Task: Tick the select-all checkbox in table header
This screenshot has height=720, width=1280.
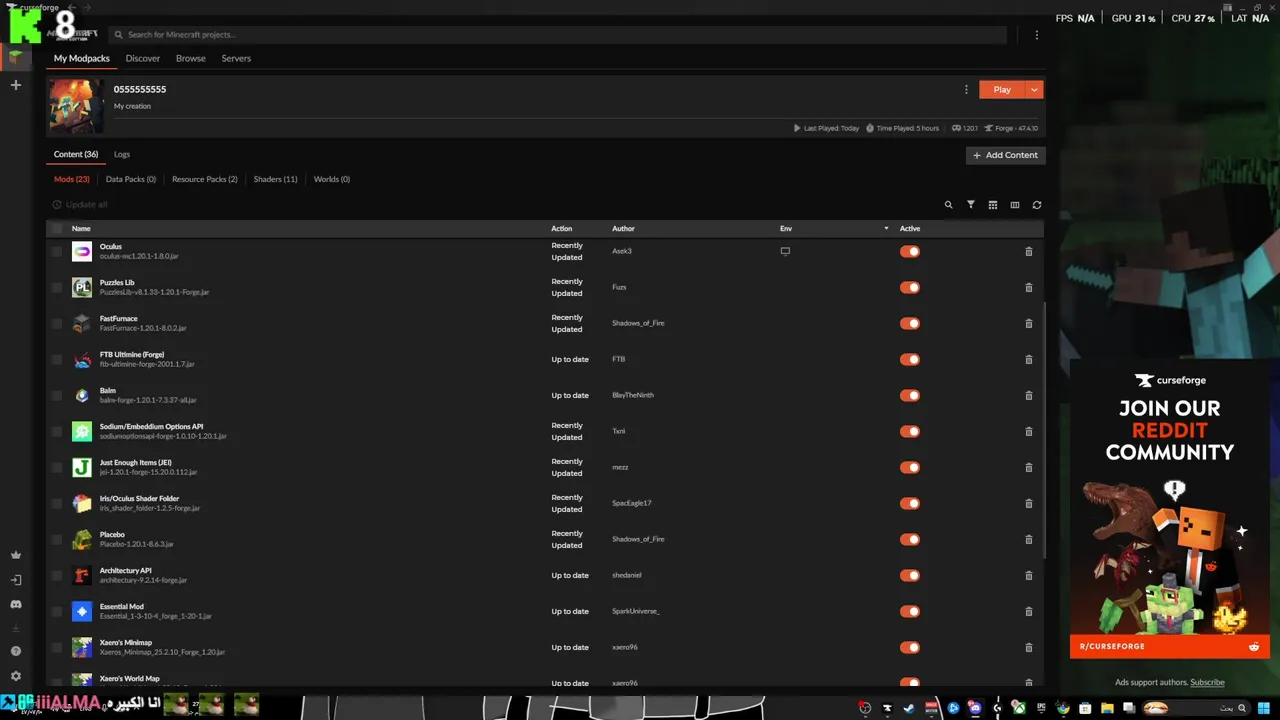Action: pyautogui.click(x=57, y=229)
